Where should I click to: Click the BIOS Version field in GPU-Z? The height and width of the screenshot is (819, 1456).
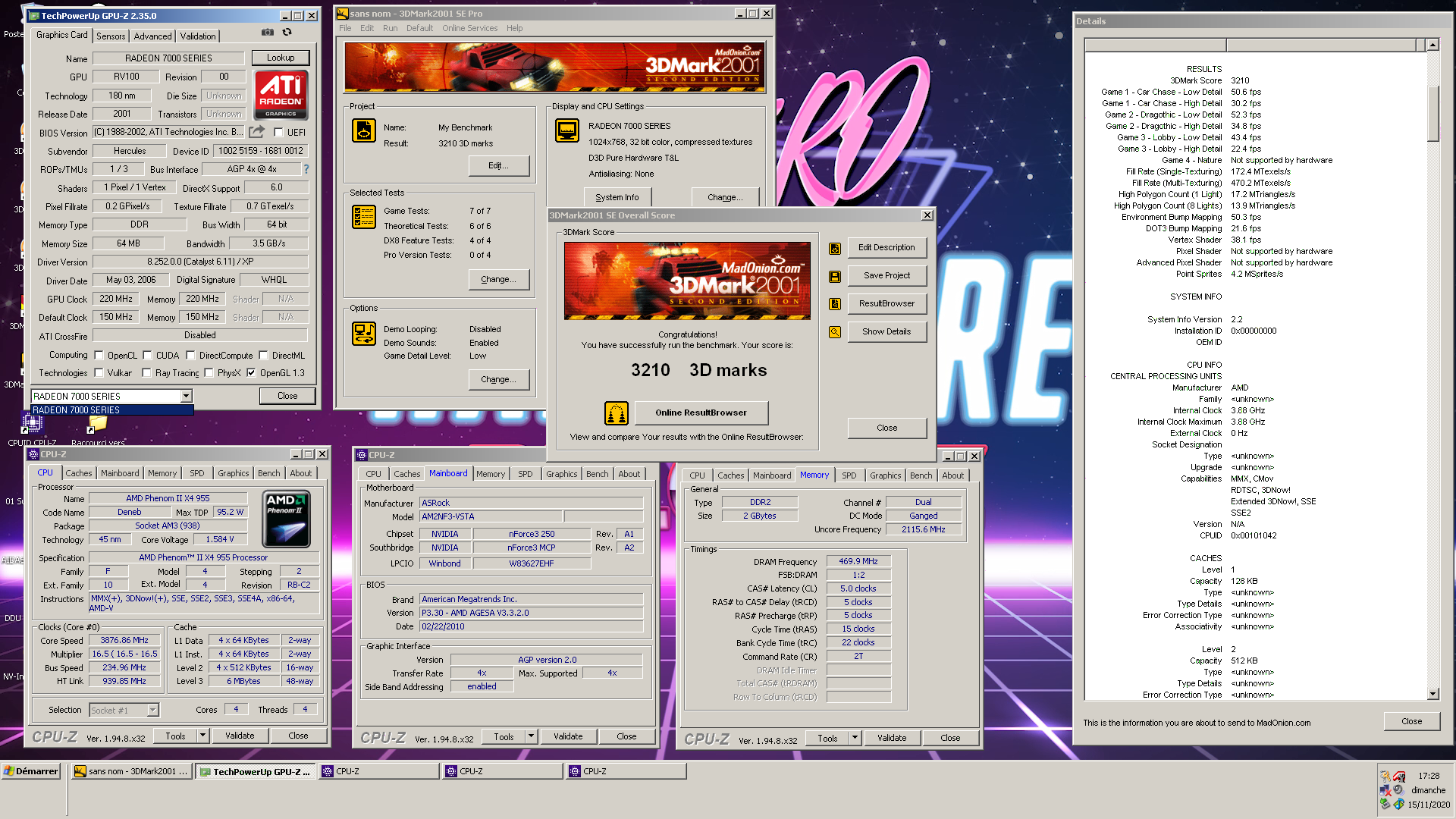coord(168,133)
